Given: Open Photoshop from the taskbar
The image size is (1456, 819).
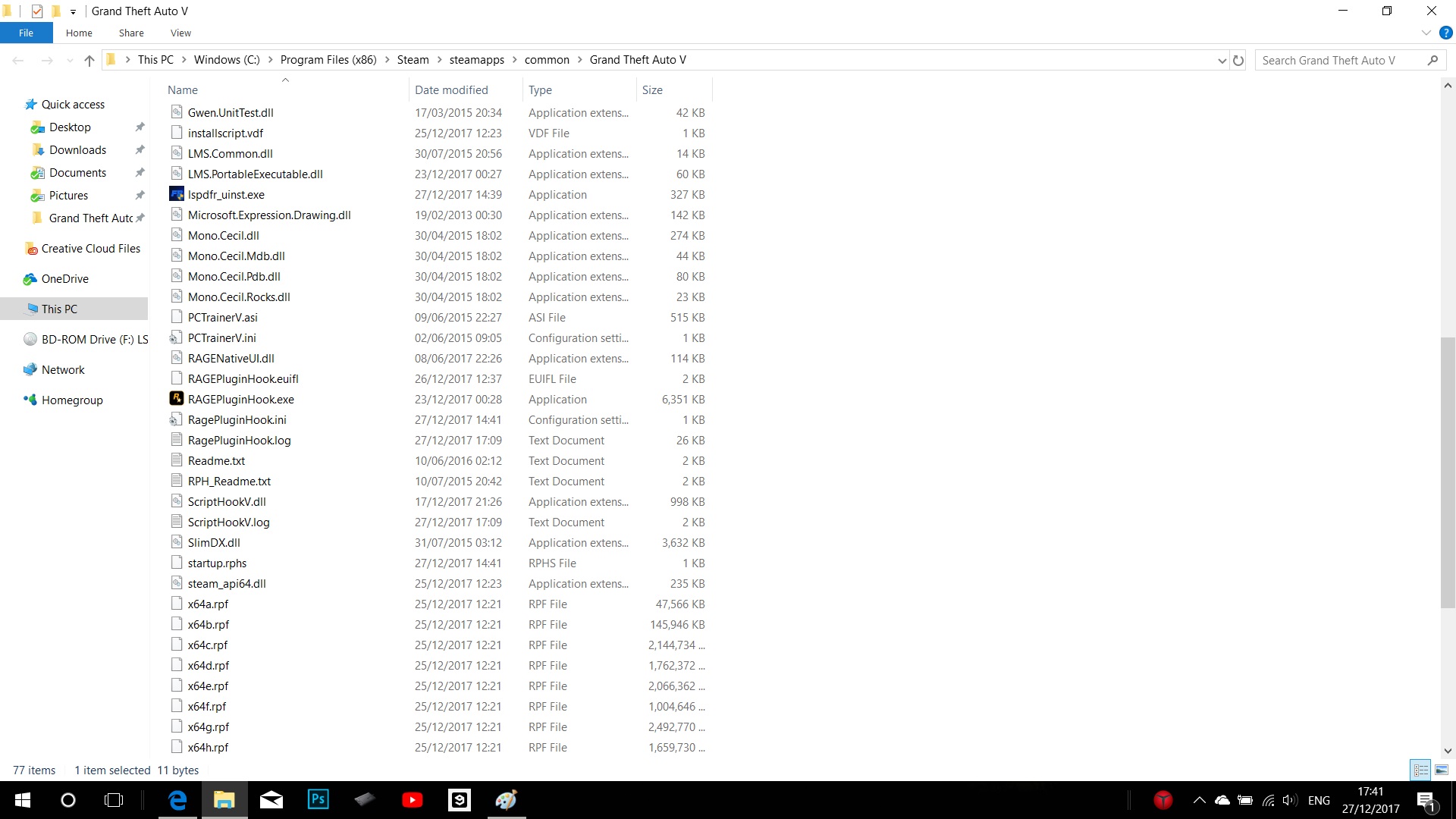Looking at the screenshot, I should 318,799.
